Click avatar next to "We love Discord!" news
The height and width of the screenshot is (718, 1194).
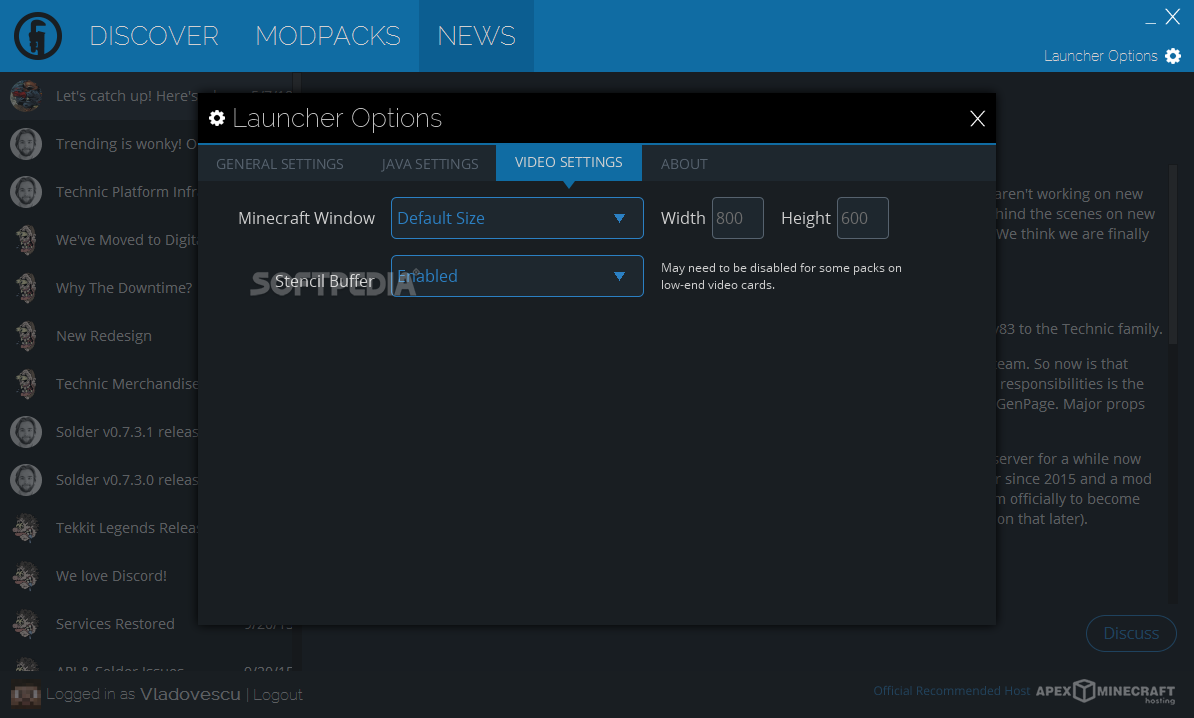(26, 576)
